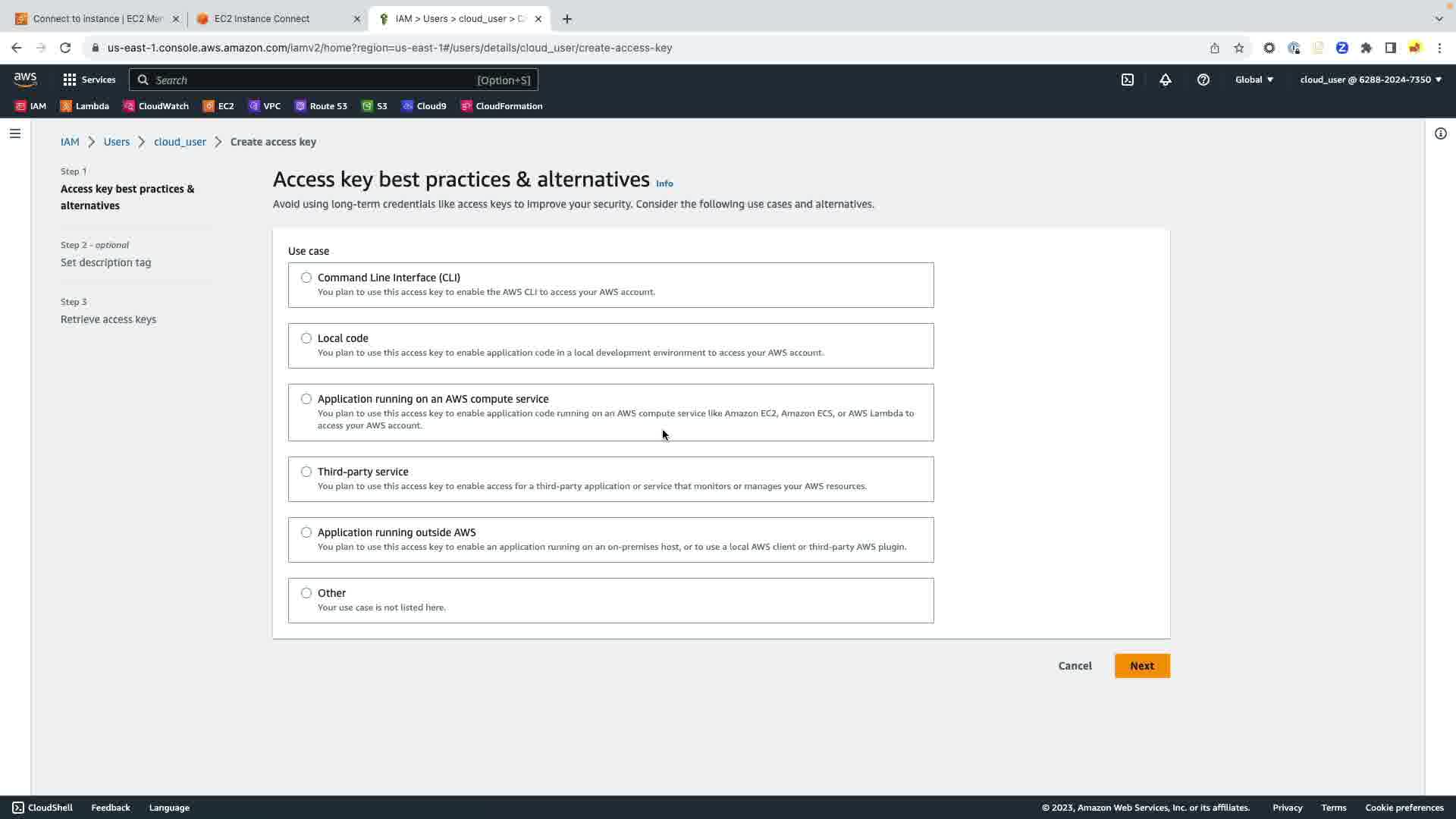Click in the AWS Search field

click(311, 80)
